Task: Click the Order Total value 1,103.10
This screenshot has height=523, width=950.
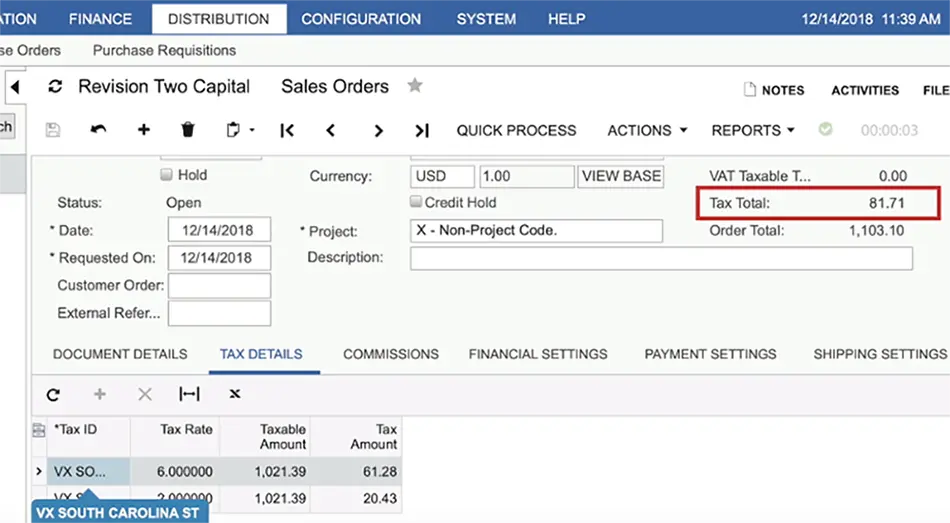Action: tap(876, 230)
